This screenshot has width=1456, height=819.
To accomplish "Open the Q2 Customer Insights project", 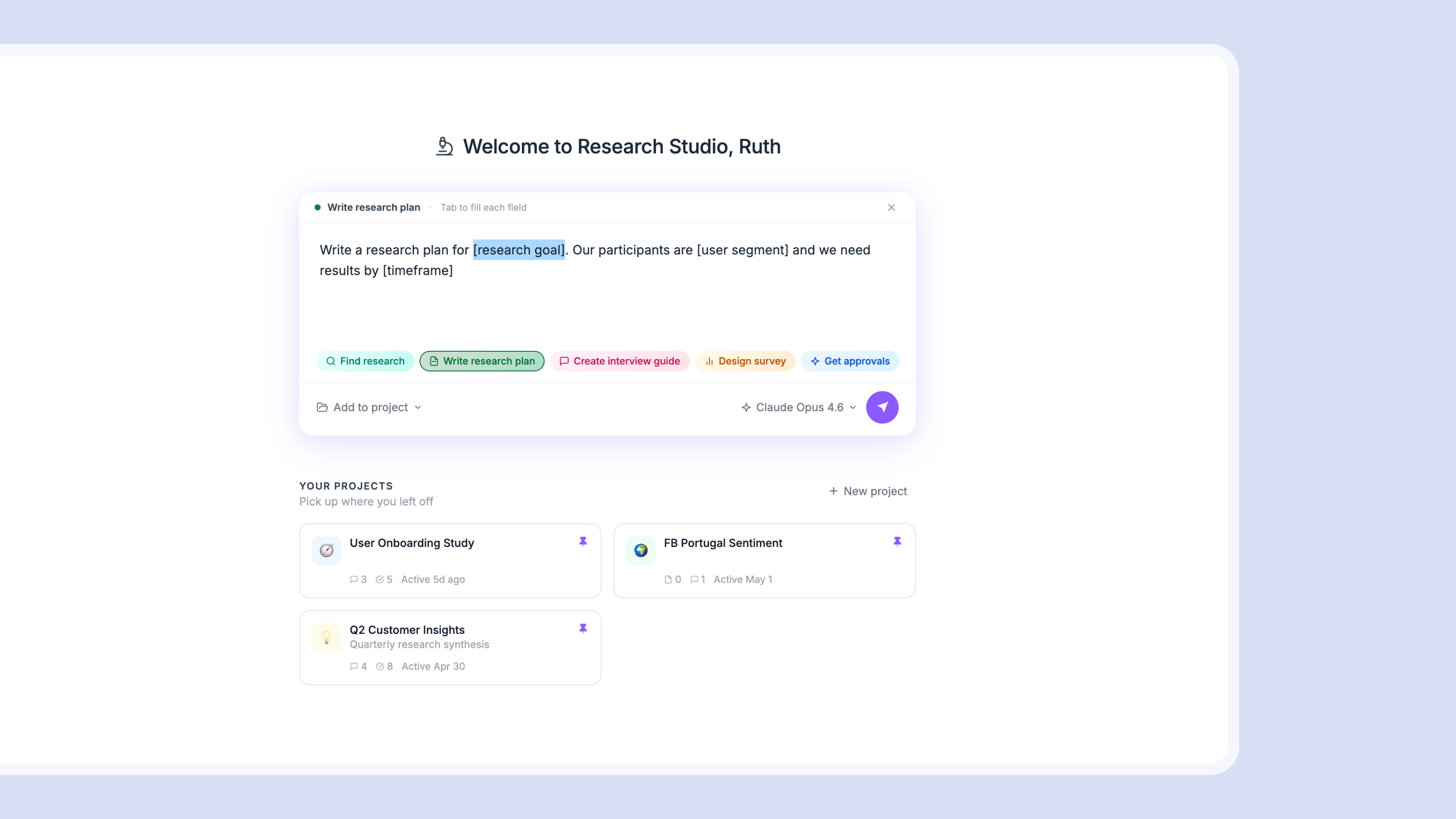I will [x=450, y=648].
